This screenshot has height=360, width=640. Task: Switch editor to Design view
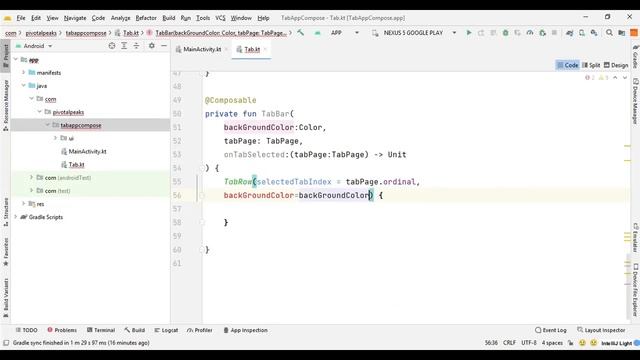coord(616,65)
